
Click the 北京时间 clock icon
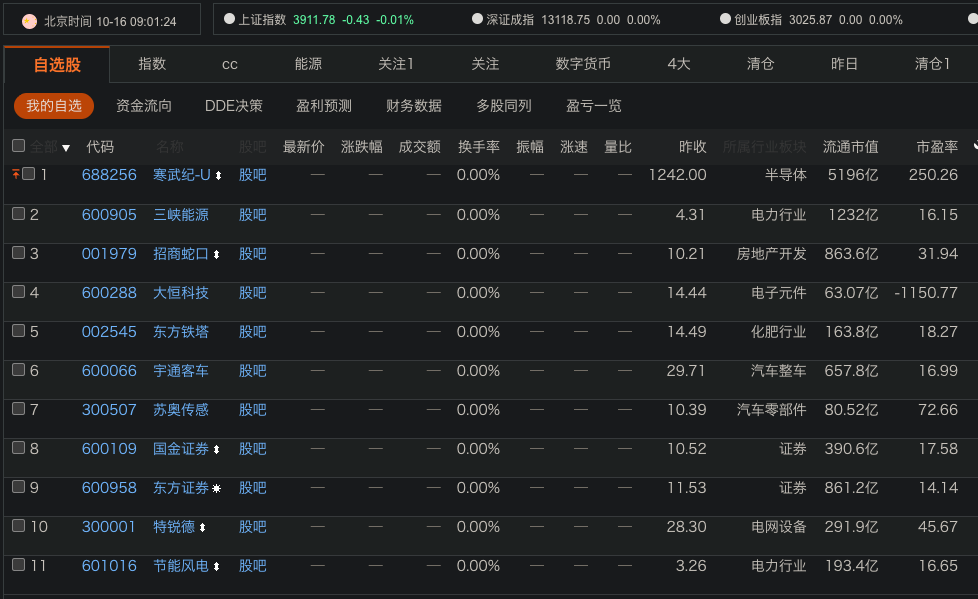pos(29,21)
